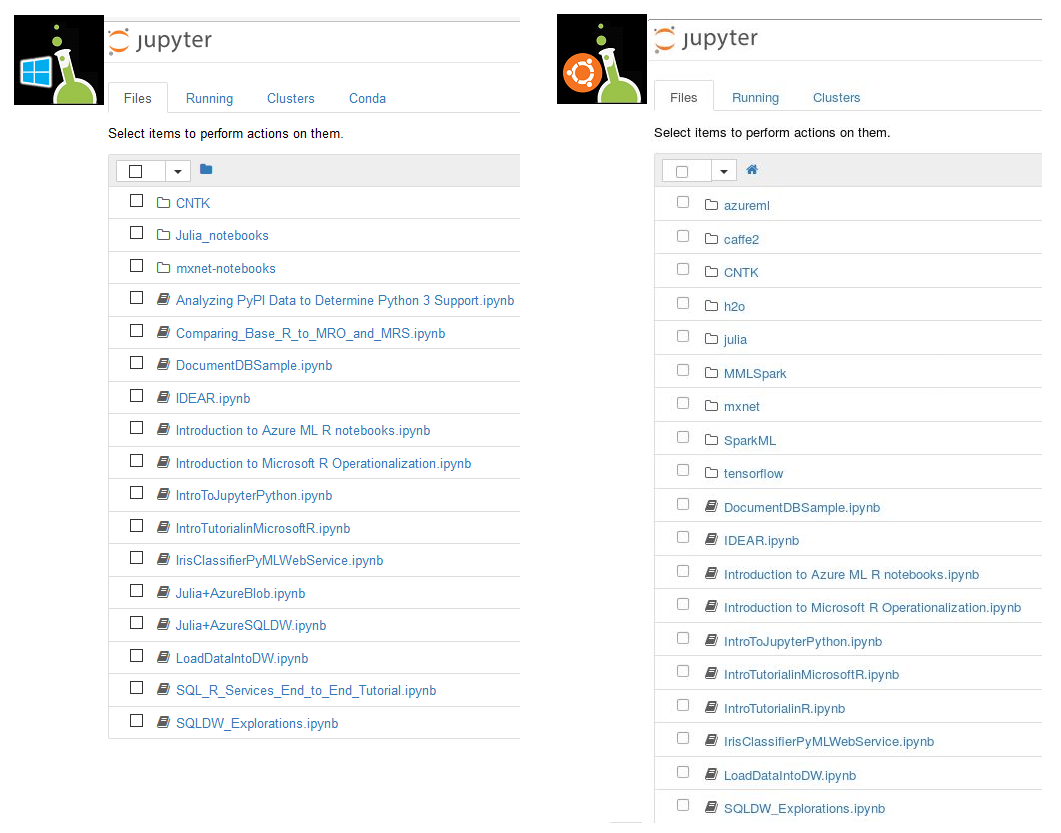Check the checkbox next to MMLSpark
The height and width of the screenshot is (833, 1061).
point(683,371)
